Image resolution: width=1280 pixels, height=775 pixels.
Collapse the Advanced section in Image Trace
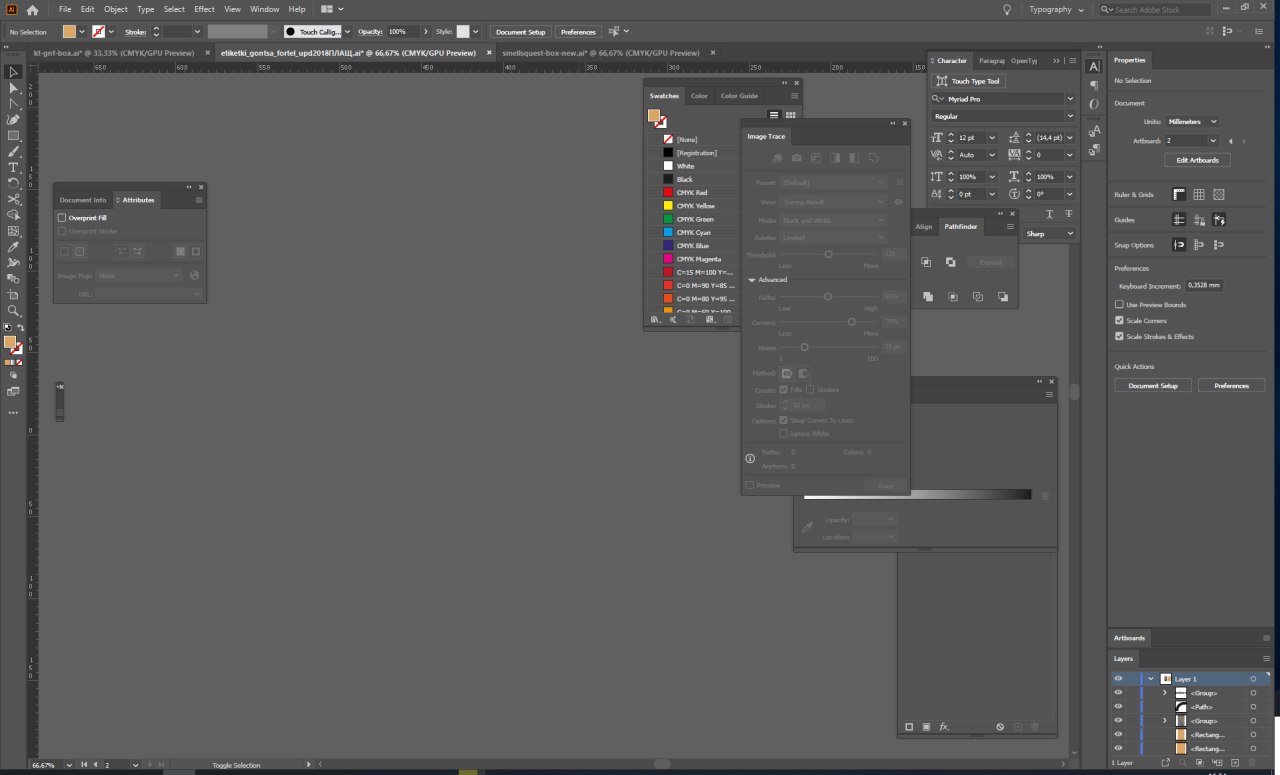pos(752,280)
